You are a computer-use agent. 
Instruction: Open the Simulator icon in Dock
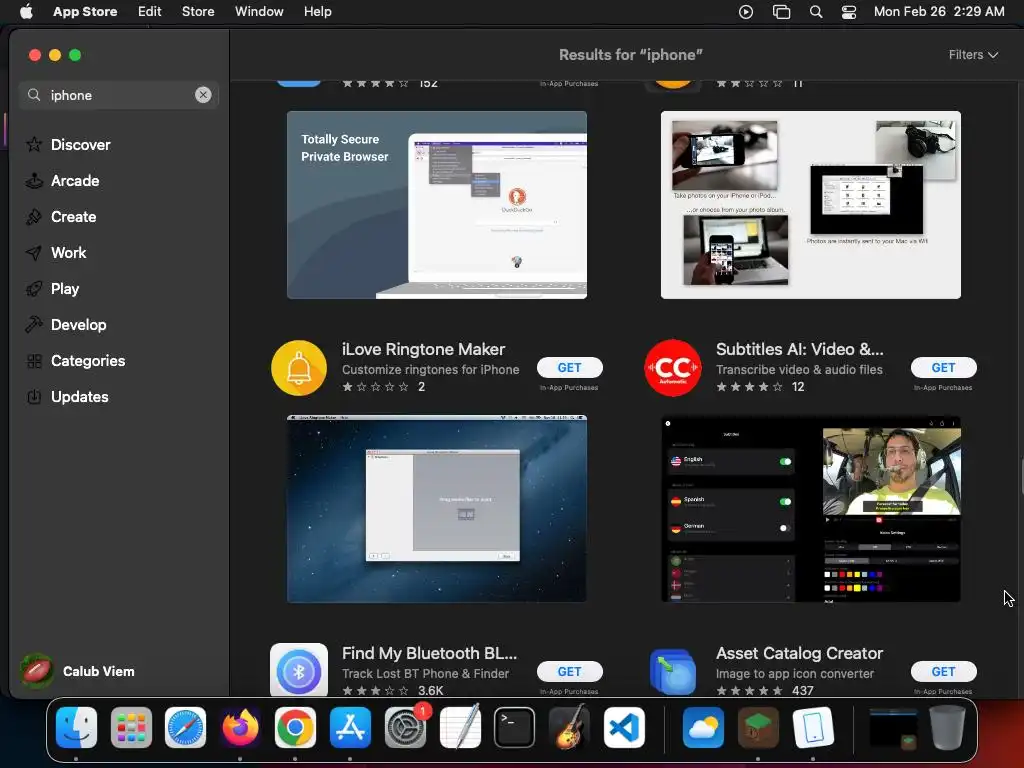point(813,727)
